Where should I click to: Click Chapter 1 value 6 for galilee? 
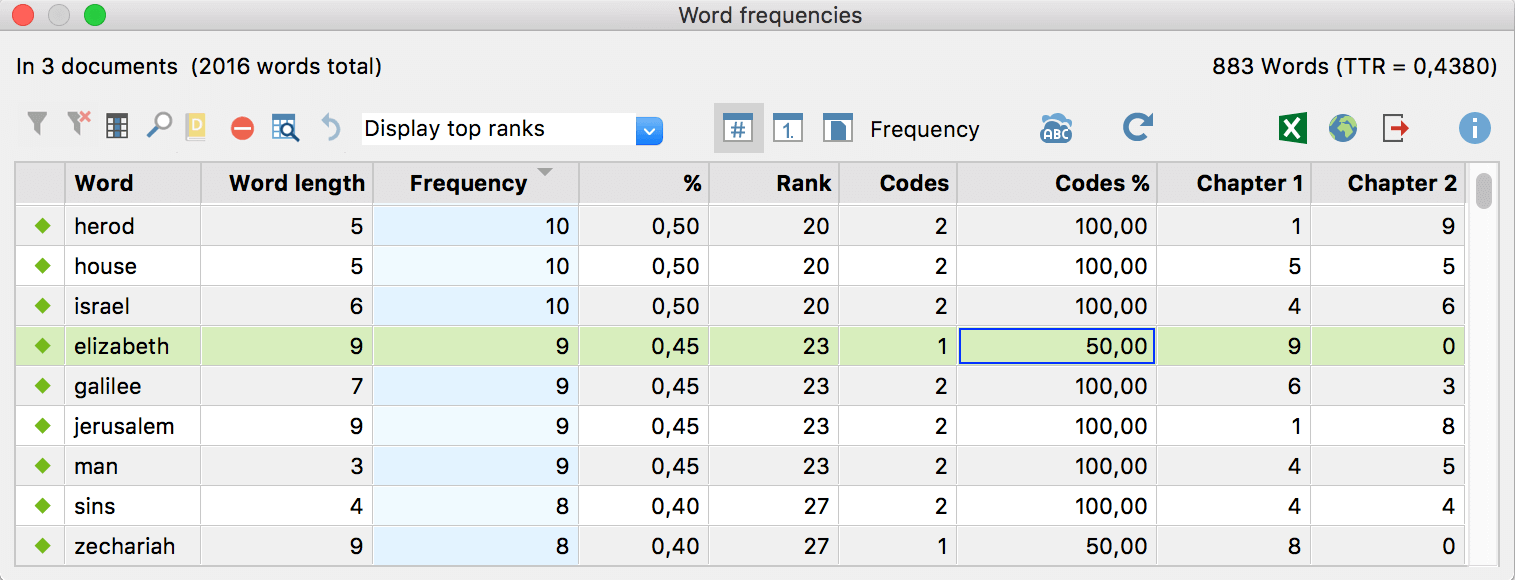(1234, 386)
